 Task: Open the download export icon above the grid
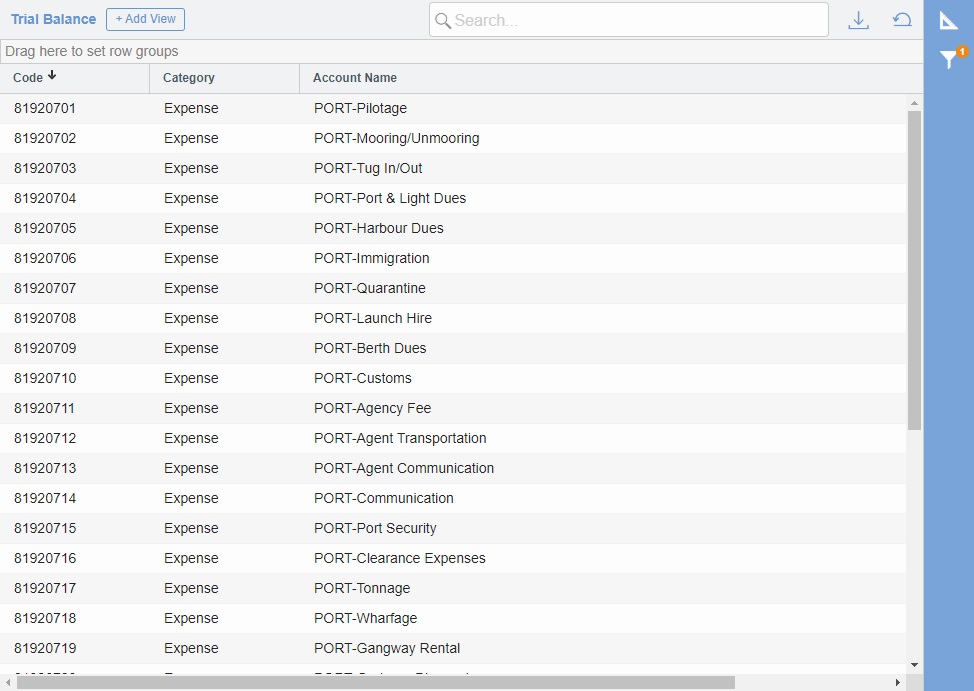click(x=858, y=19)
